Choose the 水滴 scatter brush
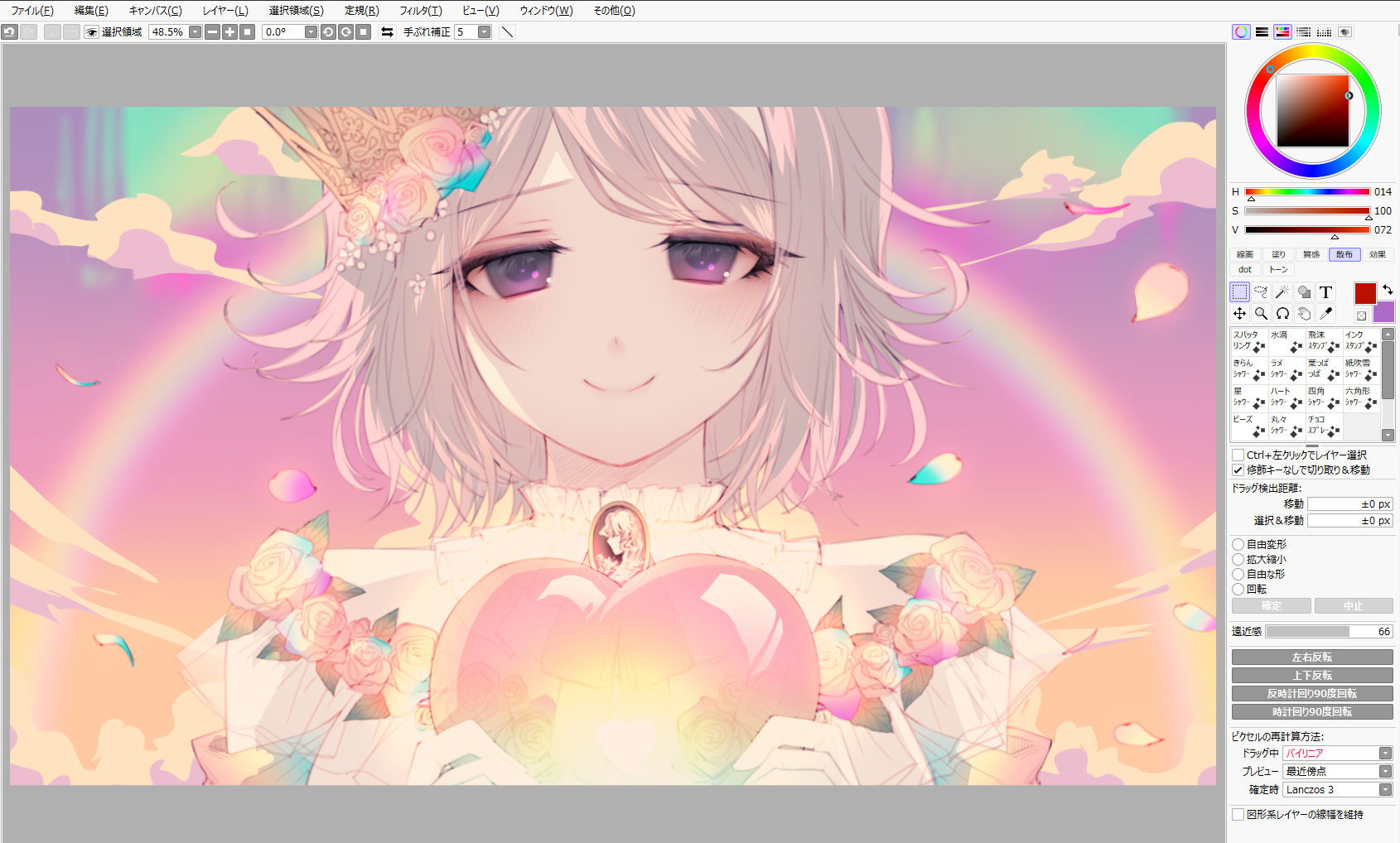This screenshot has height=843, width=1400. pos(1287,341)
